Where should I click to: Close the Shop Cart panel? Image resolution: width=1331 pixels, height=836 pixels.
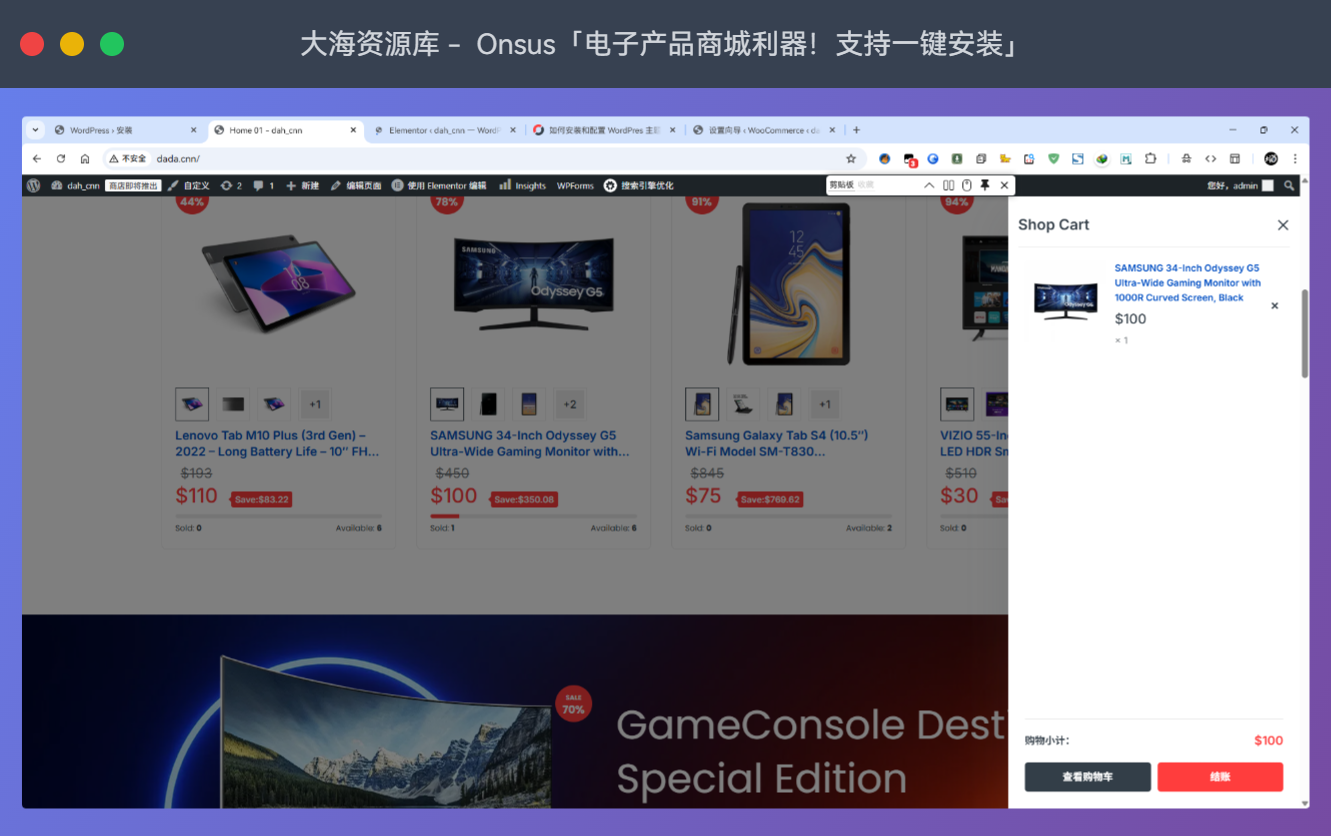point(1283,225)
